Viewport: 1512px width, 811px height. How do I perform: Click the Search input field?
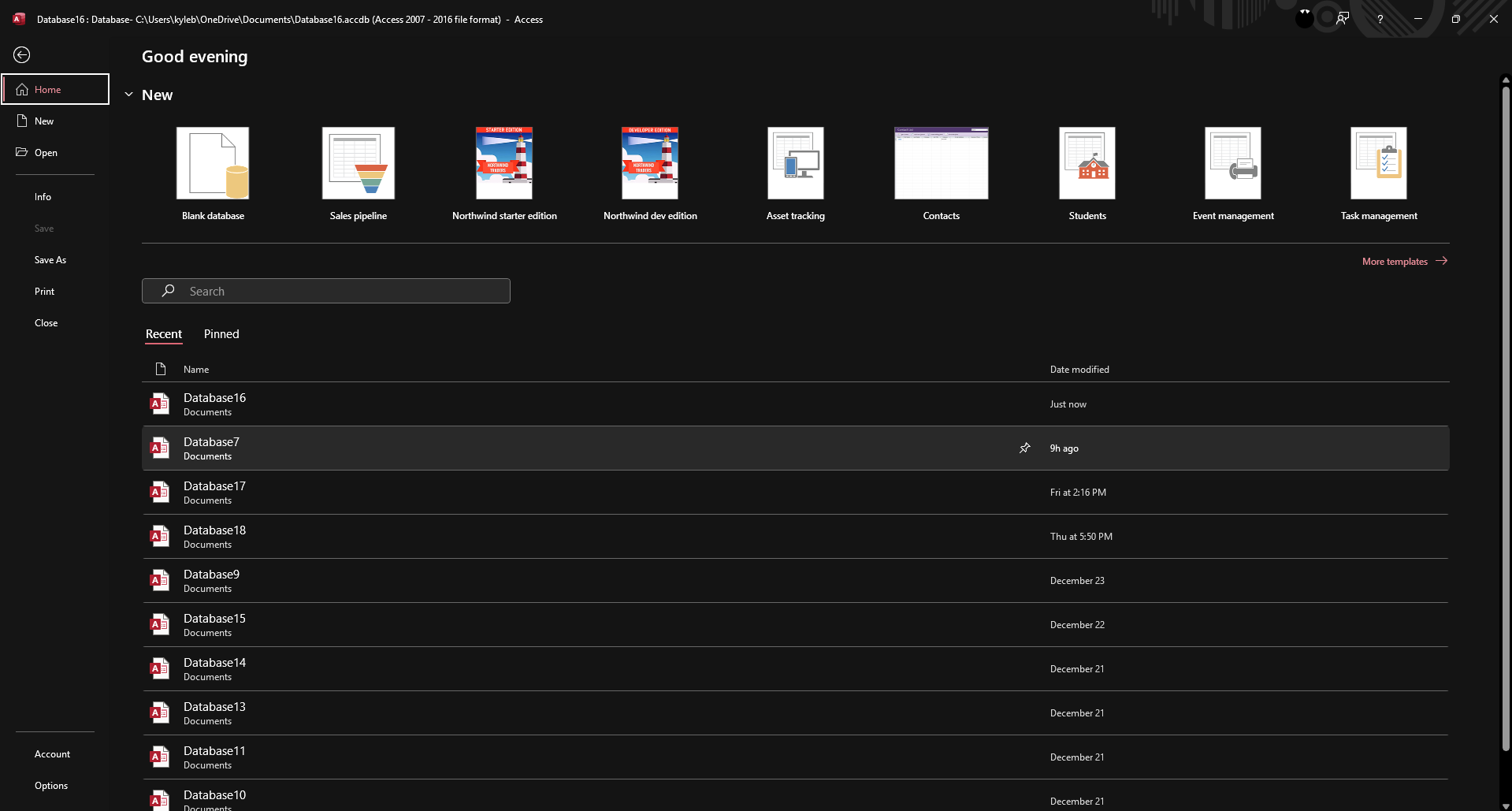(x=326, y=291)
